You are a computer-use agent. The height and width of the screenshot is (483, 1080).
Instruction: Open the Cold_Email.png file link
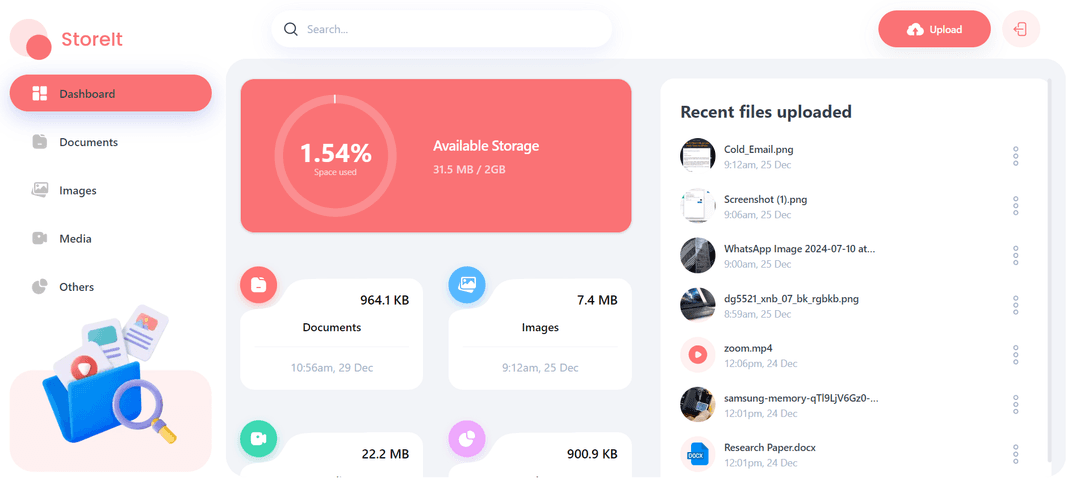click(758, 150)
